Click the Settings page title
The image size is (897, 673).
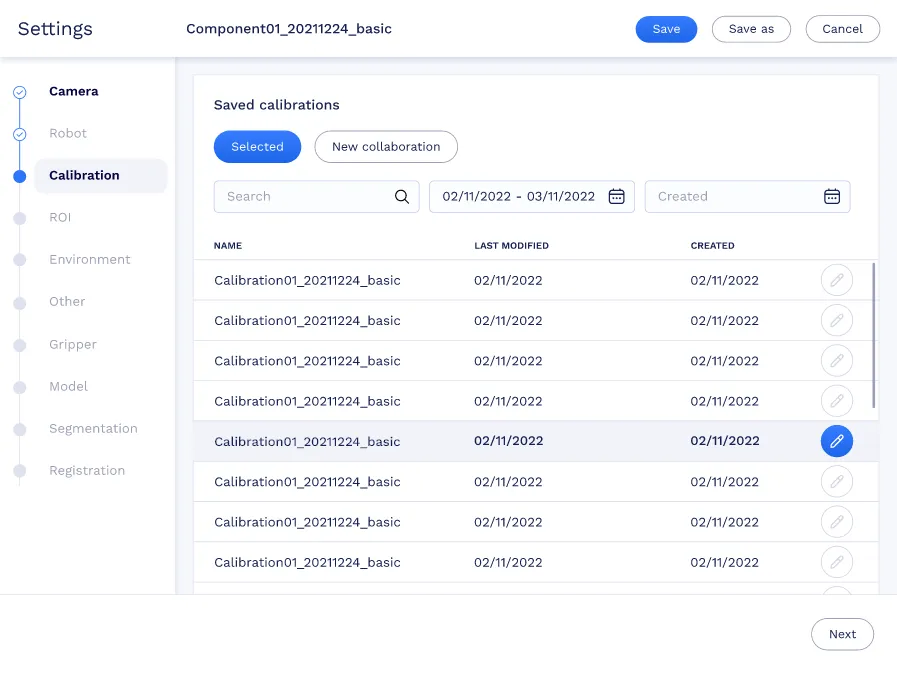[x=55, y=29]
